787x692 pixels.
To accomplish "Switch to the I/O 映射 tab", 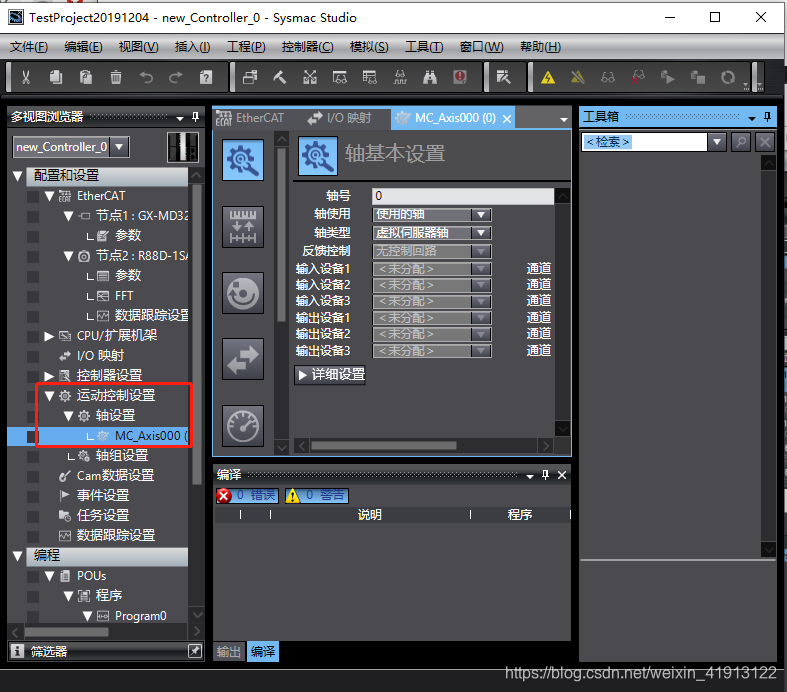I will [340, 118].
